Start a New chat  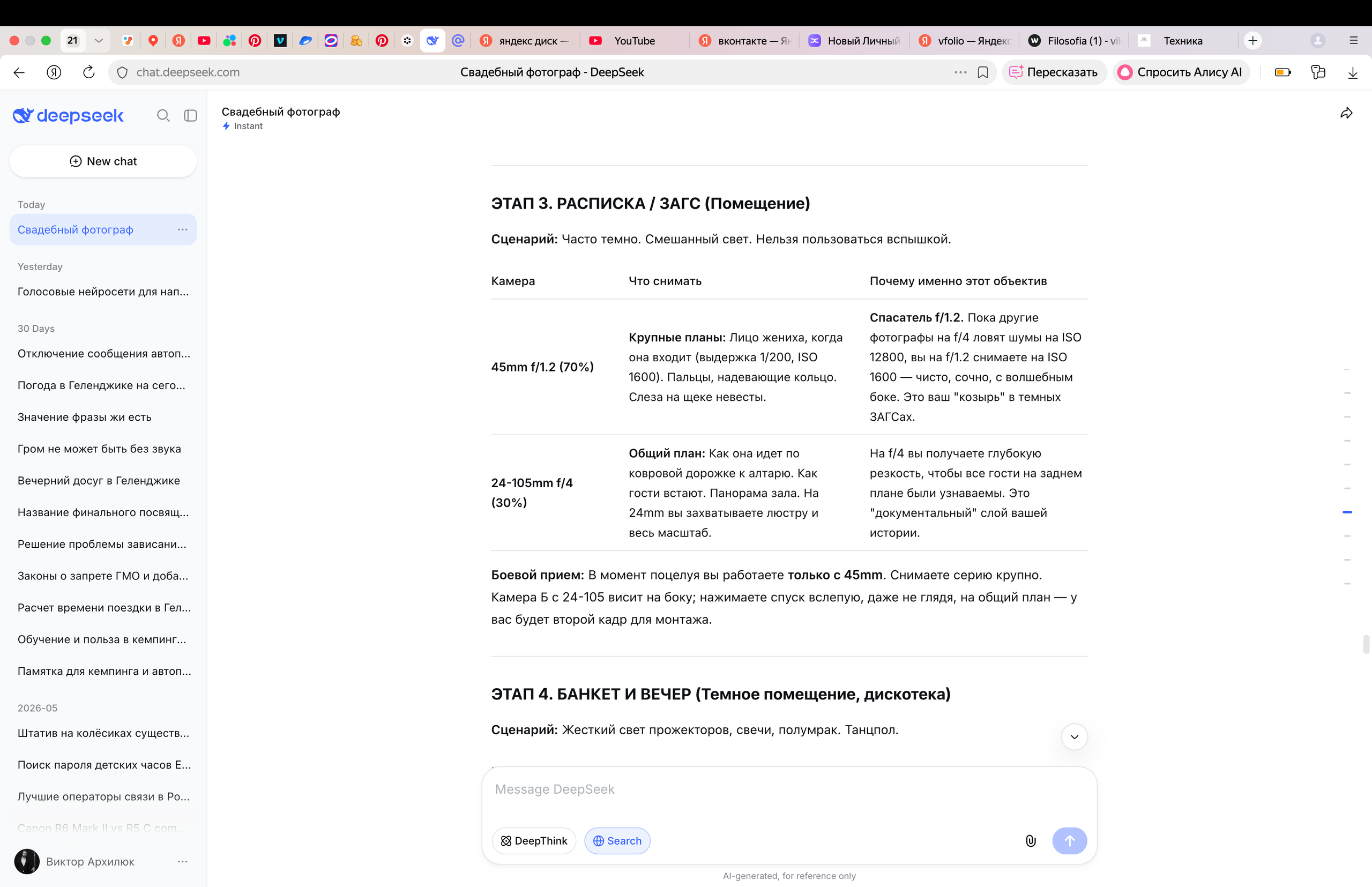[103, 161]
